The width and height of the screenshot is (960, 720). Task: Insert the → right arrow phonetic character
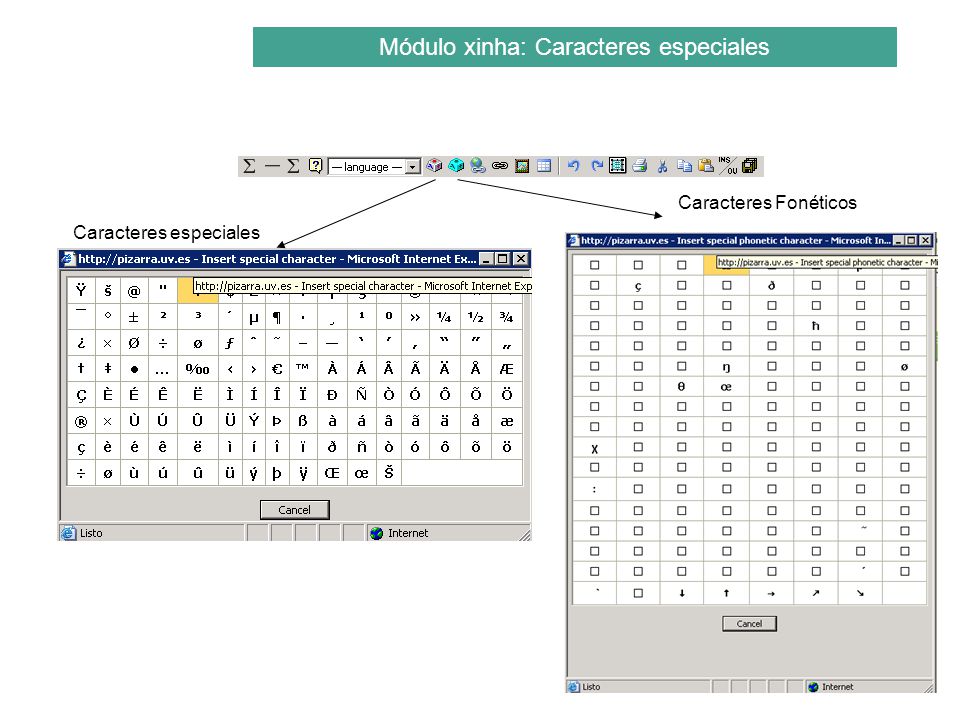coord(771,593)
